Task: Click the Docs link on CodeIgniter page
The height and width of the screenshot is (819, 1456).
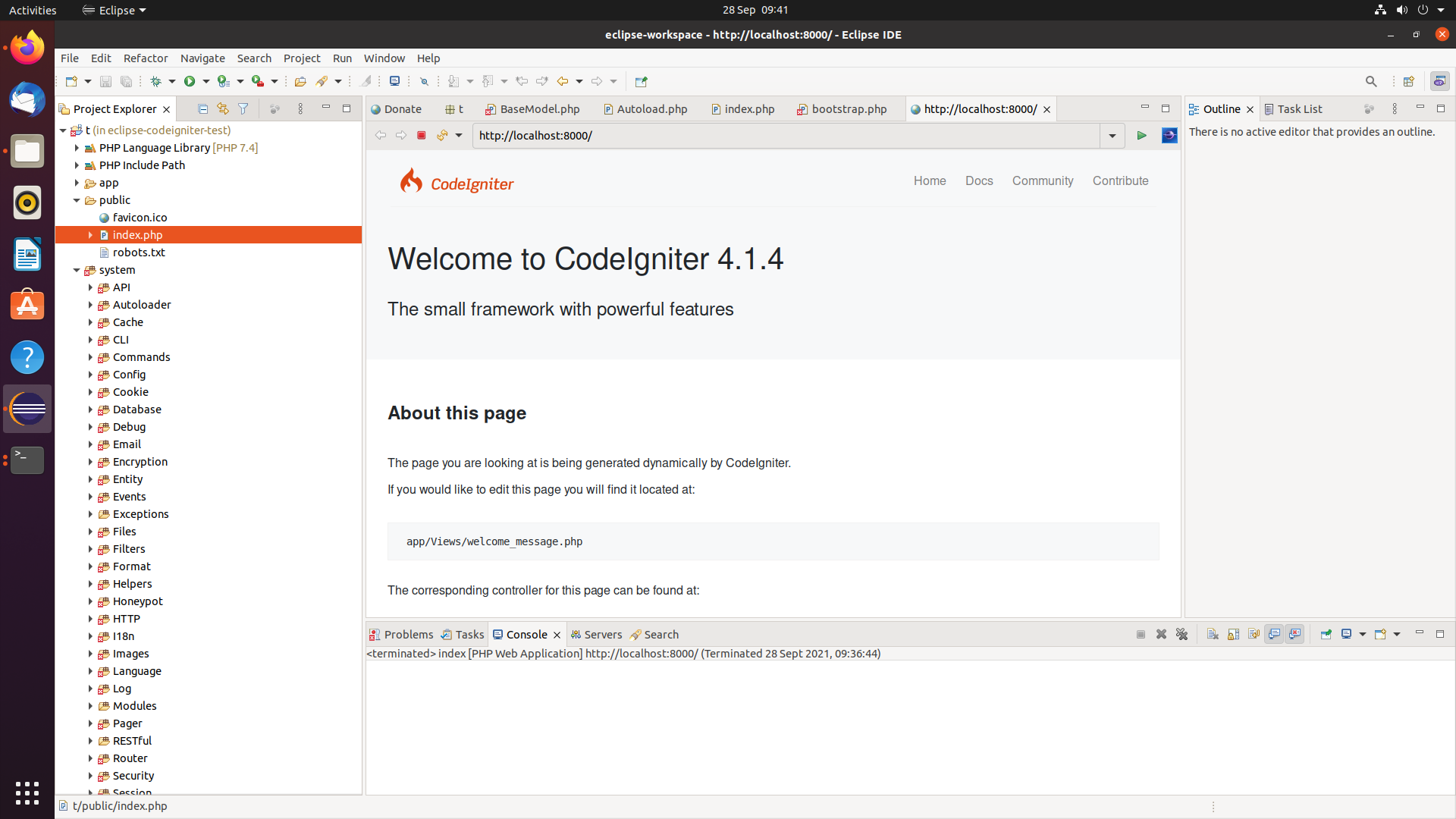Action: click(x=979, y=180)
